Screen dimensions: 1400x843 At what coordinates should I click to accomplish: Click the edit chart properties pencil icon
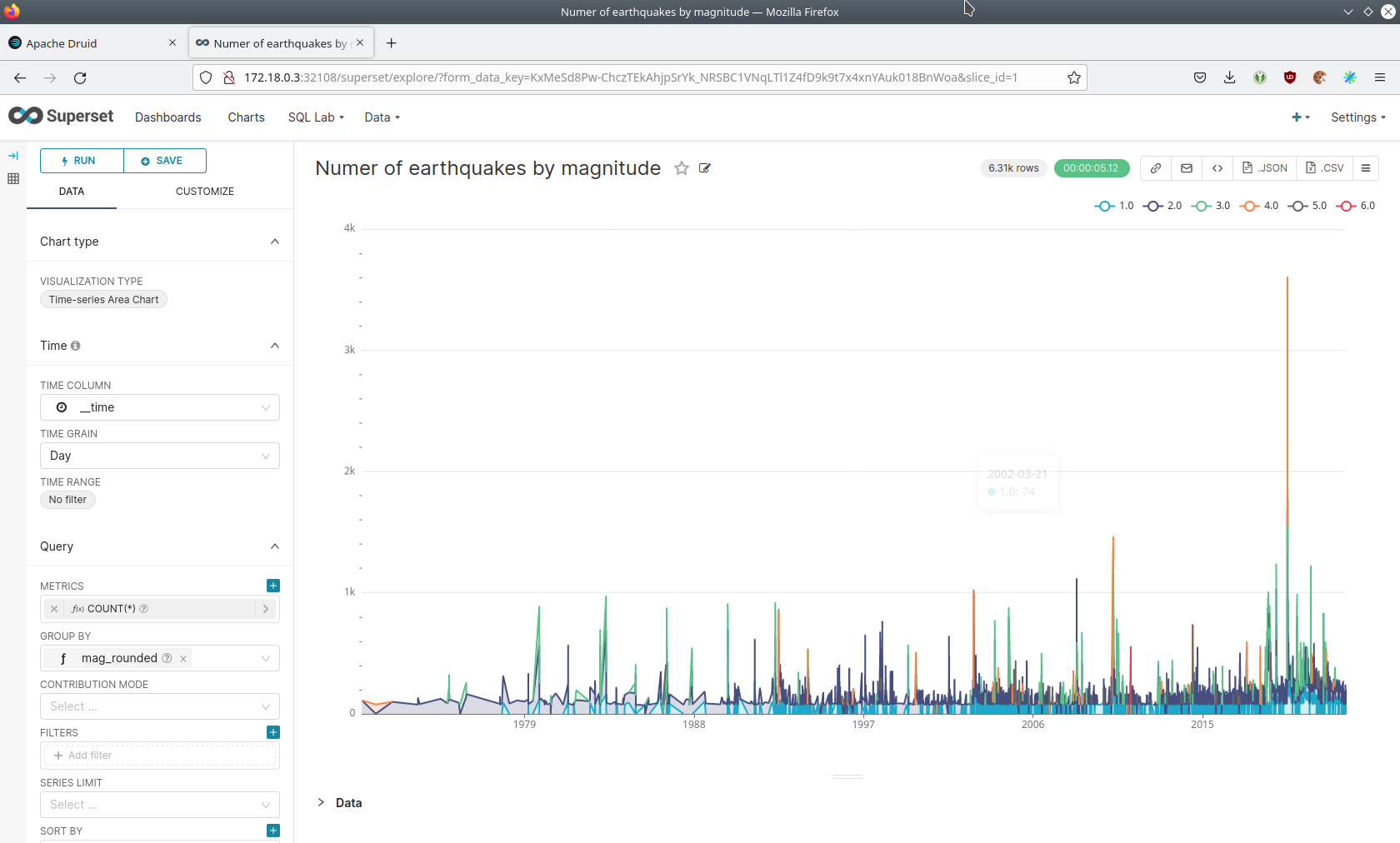click(x=705, y=168)
